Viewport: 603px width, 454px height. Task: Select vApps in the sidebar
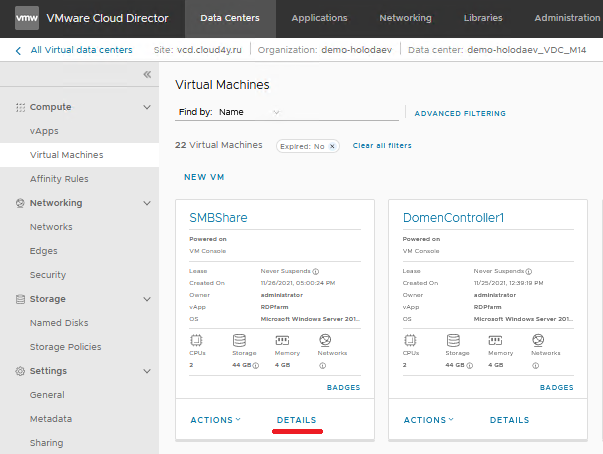pyautogui.click(x=44, y=131)
